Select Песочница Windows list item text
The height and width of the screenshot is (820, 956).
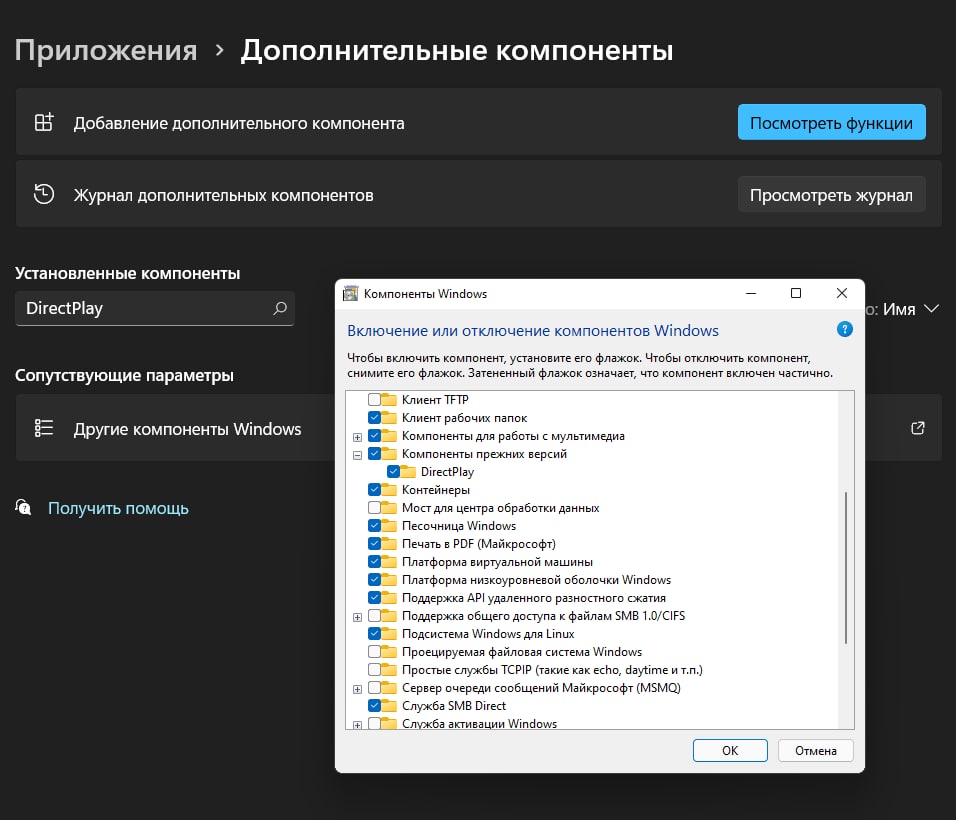(x=458, y=526)
